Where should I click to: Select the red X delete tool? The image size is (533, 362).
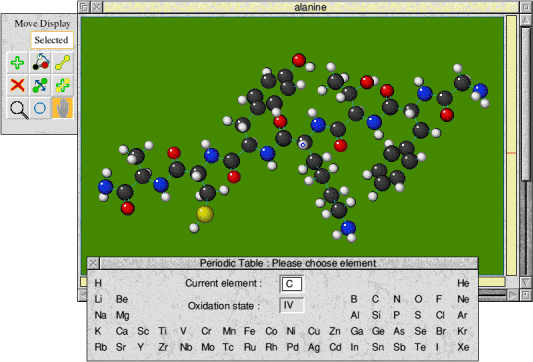point(17,85)
